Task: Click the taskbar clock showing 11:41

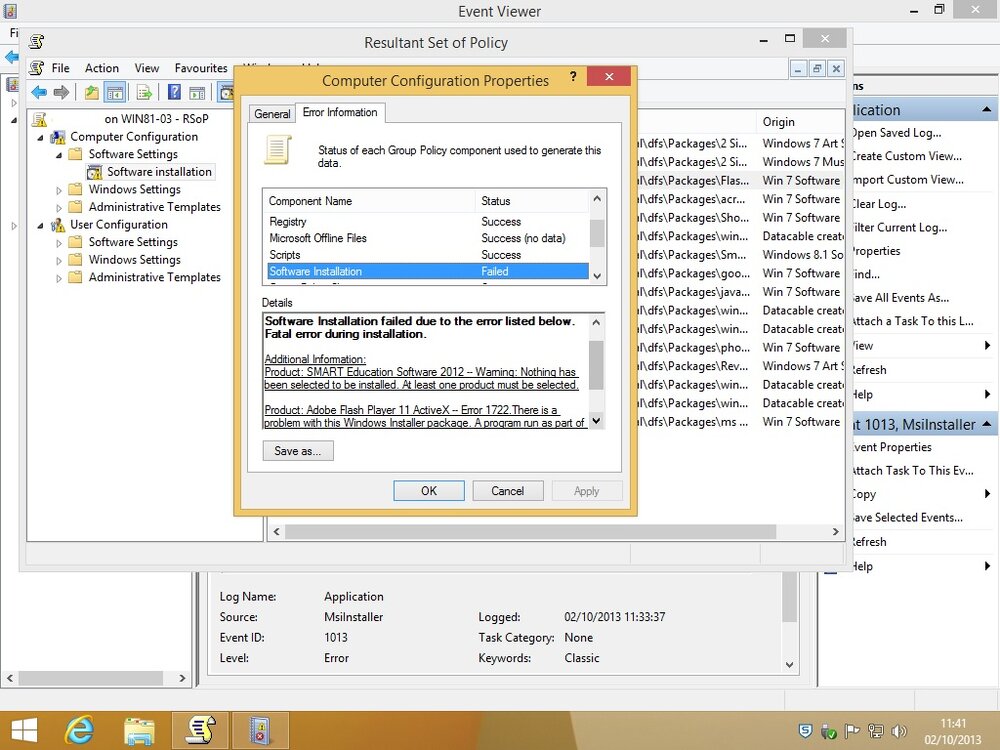Action: [953, 723]
